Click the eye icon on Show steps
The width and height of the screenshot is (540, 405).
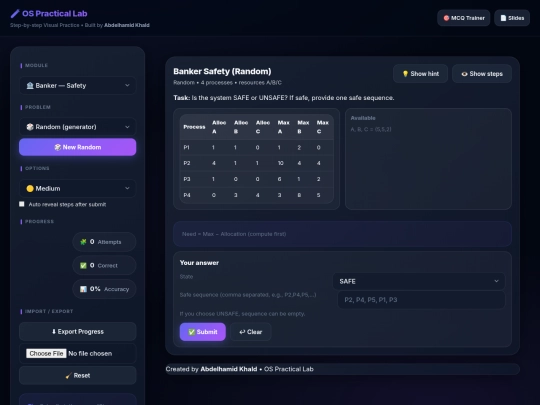pos(465,74)
